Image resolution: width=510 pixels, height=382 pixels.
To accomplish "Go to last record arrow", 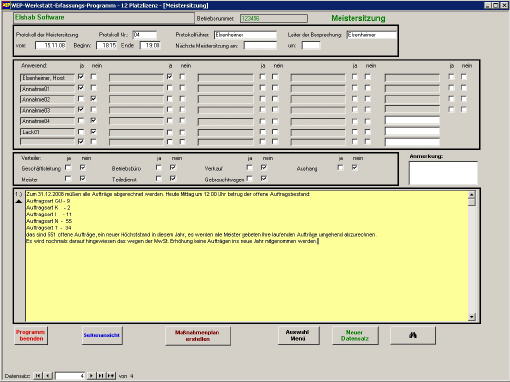I will (x=100, y=376).
